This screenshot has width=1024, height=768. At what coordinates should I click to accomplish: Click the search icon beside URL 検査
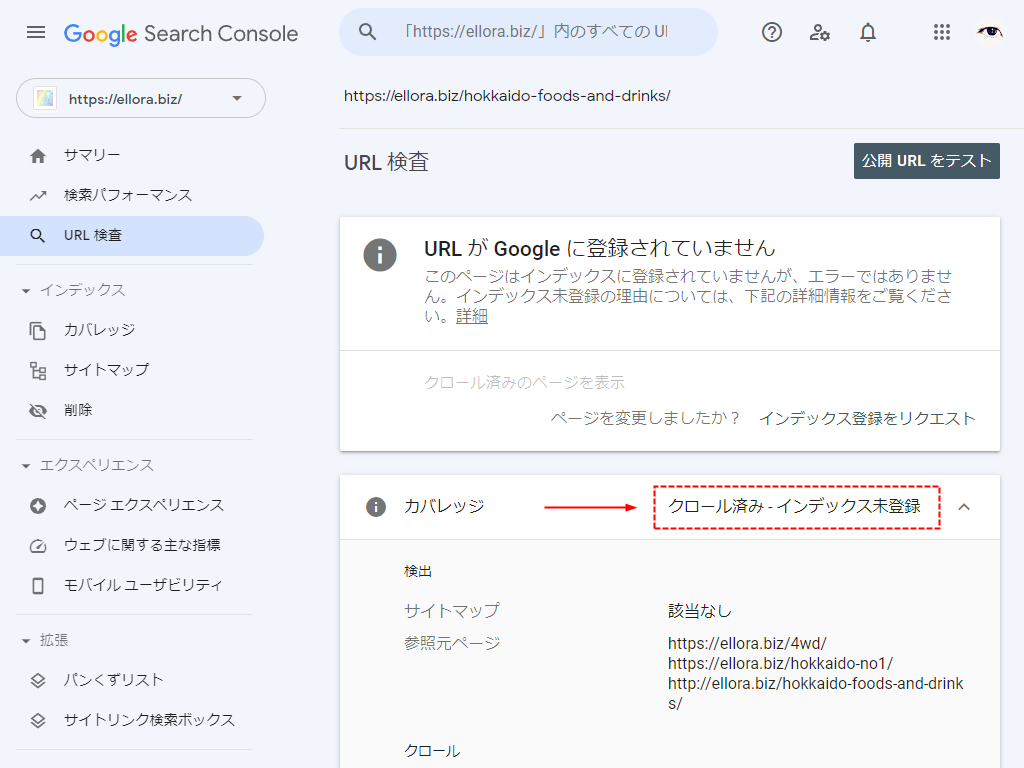point(38,236)
